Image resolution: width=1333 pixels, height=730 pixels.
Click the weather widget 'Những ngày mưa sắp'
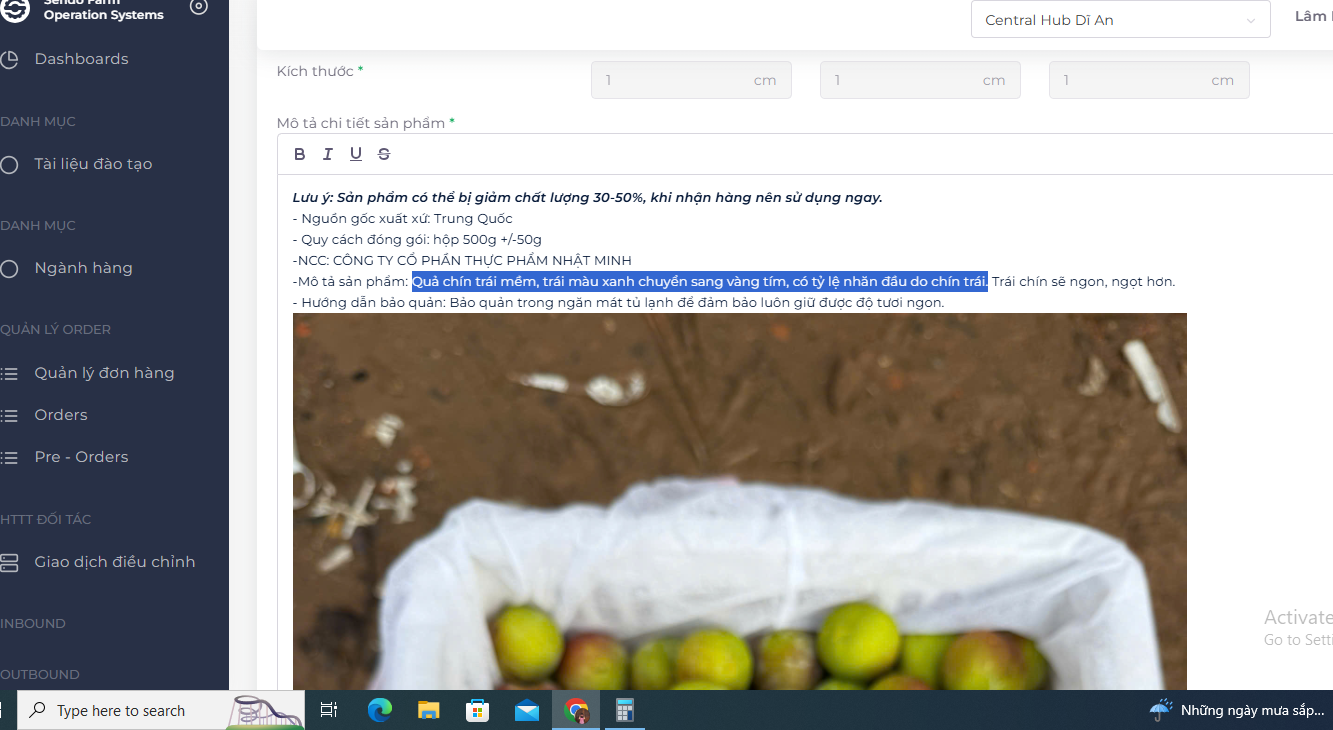[1238, 711]
